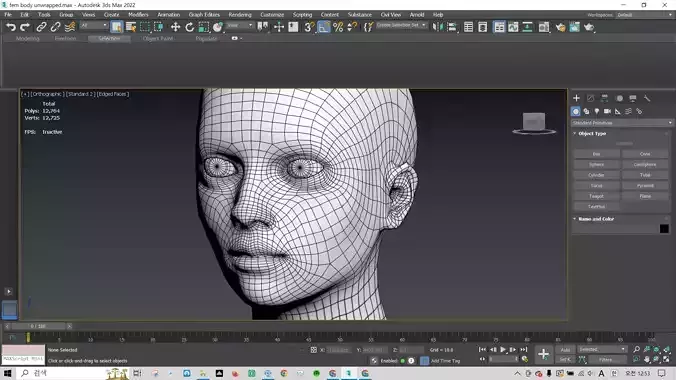Click the Teapot primitive button
676x380 pixels.
click(x=596, y=196)
